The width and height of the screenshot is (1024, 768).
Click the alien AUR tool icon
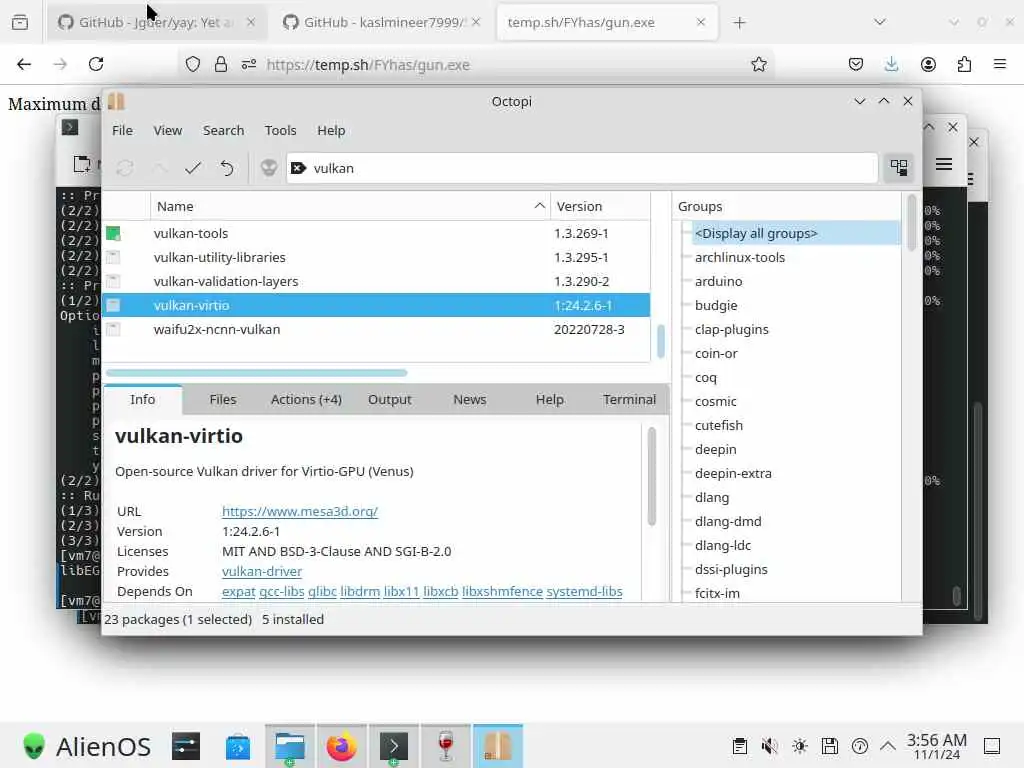pyautogui.click(x=269, y=168)
